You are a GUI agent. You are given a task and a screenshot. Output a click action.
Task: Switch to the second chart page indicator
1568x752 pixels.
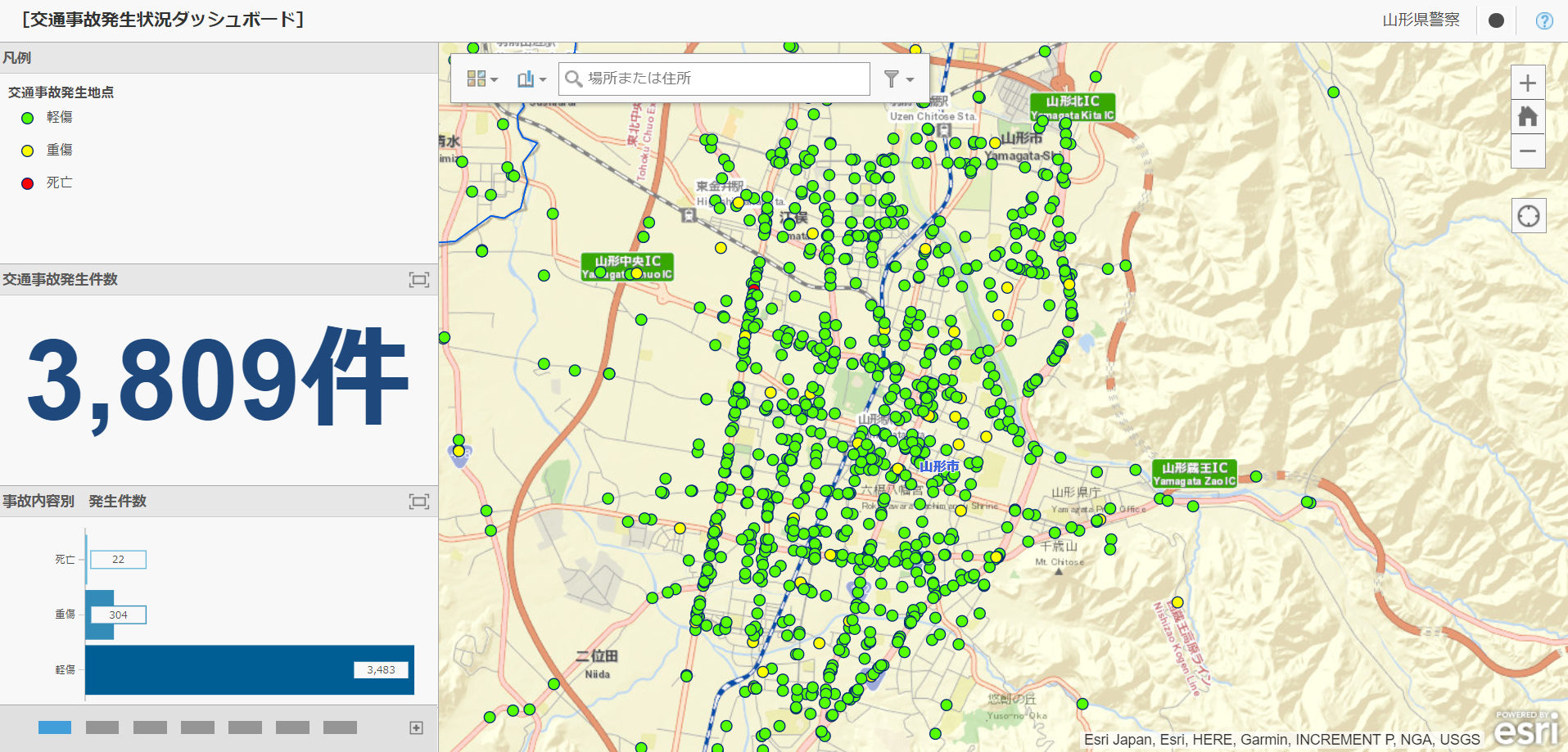pyautogui.click(x=102, y=727)
